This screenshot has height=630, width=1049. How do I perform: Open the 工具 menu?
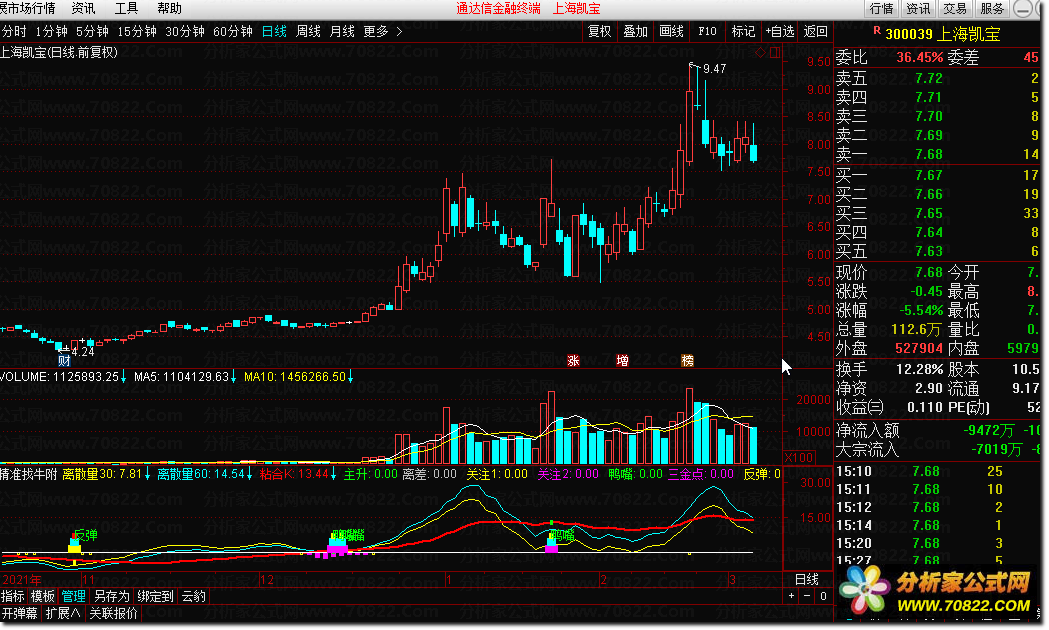click(126, 9)
